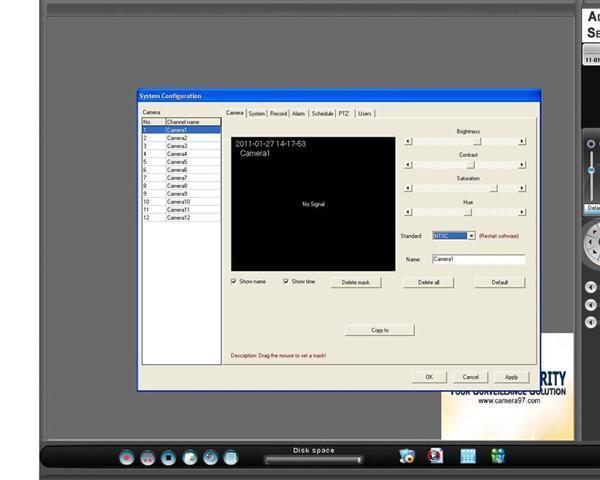The height and width of the screenshot is (480, 600).
Task: Uncheck the Show time checkbox
Action: tap(286, 282)
